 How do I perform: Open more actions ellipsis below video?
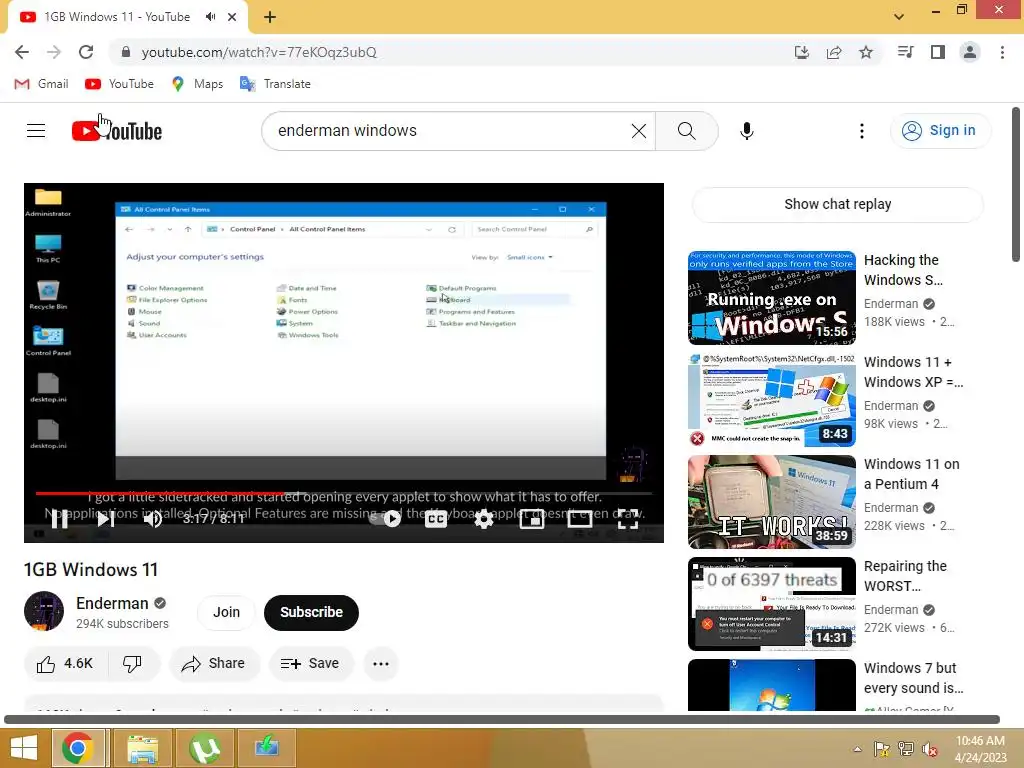pos(381,664)
